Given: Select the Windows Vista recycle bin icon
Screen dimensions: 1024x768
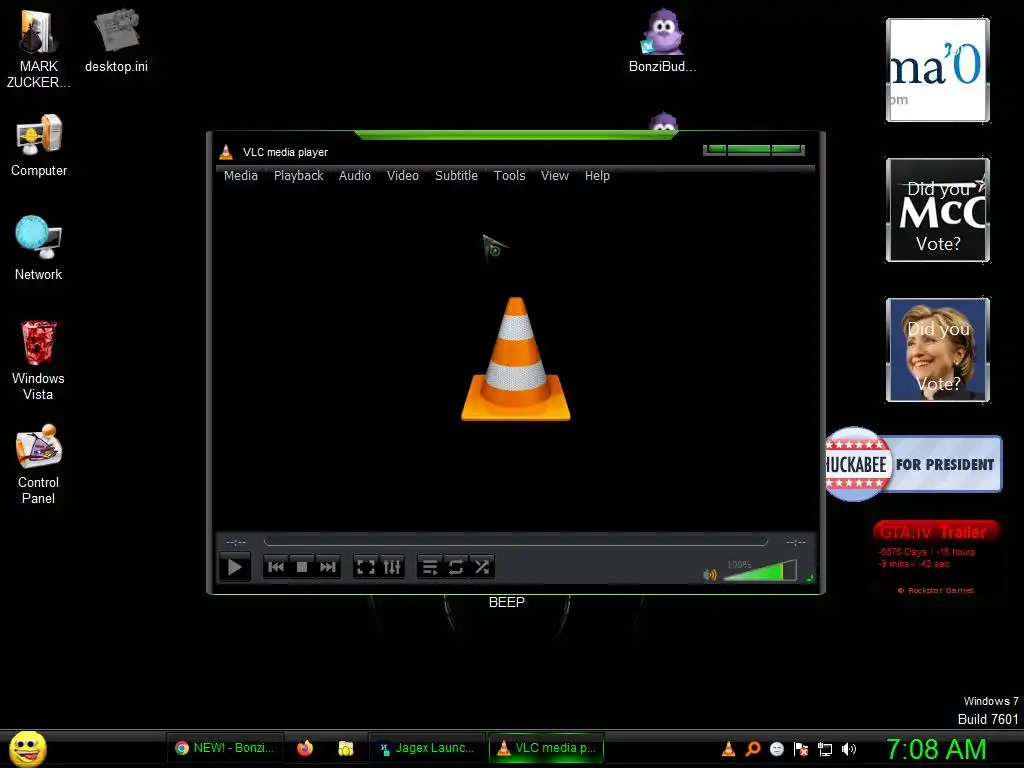Looking at the screenshot, I should pyautogui.click(x=38, y=360).
